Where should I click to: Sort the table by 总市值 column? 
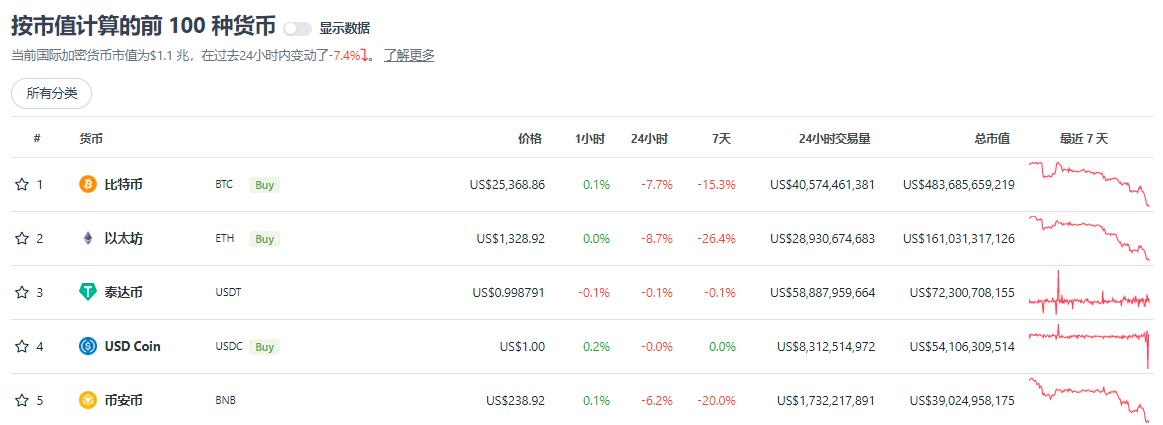click(x=992, y=138)
